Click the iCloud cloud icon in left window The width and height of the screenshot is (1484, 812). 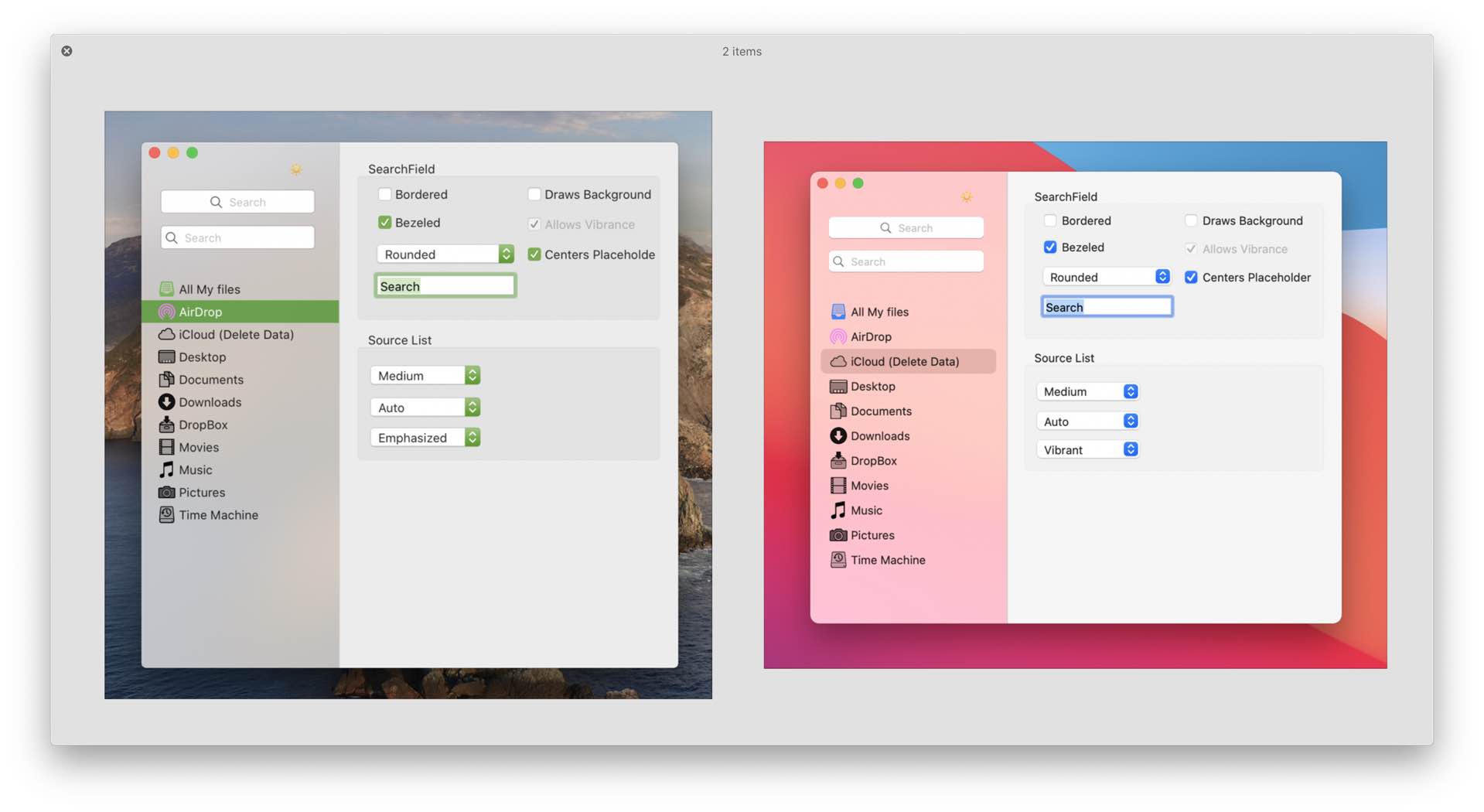click(x=166, y=334)
